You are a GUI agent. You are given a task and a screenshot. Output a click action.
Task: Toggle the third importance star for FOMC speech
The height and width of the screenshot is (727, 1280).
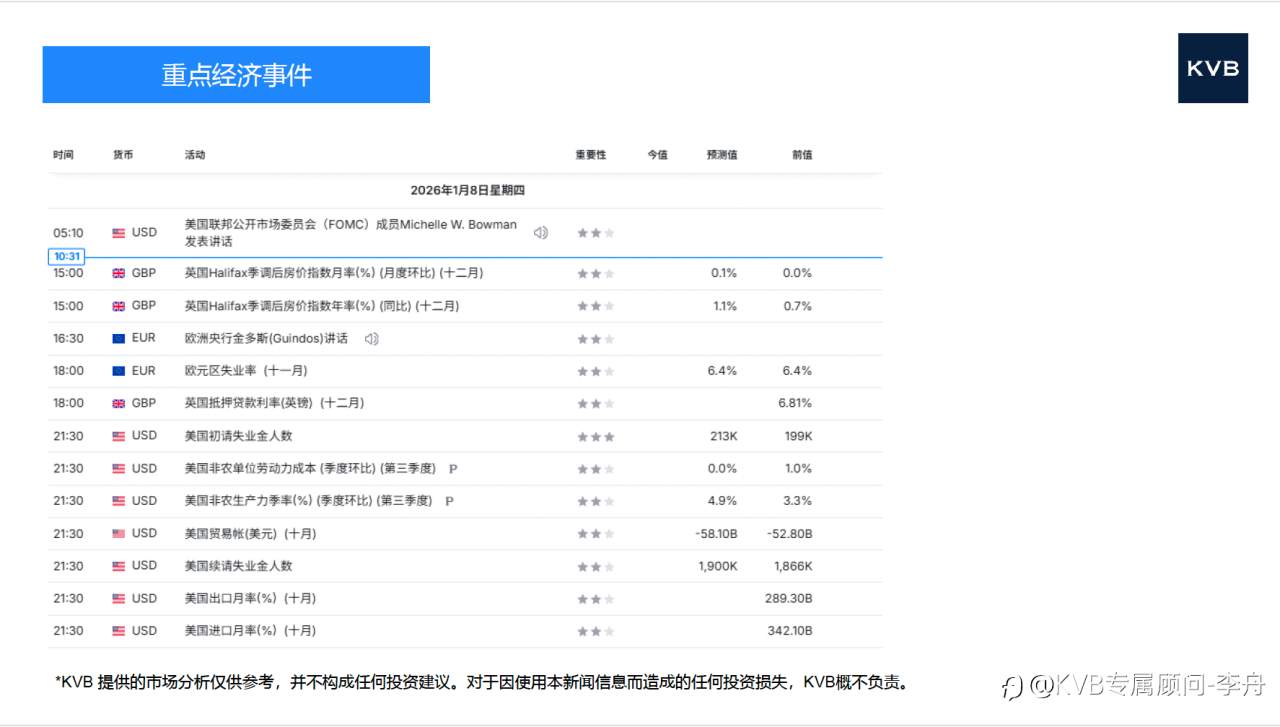point(607,232)
